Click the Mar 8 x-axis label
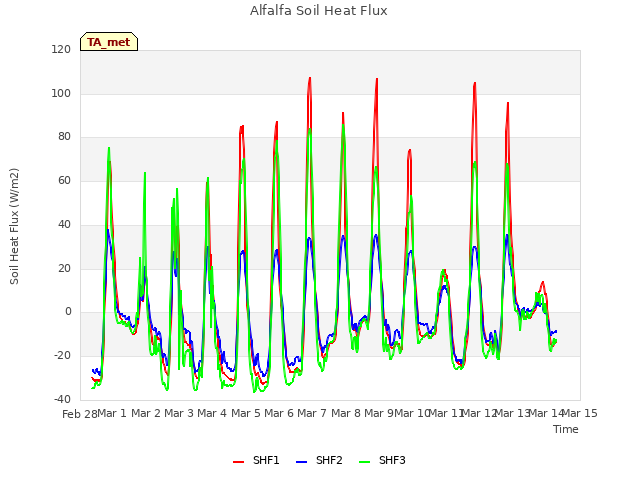 coord(346,413)
